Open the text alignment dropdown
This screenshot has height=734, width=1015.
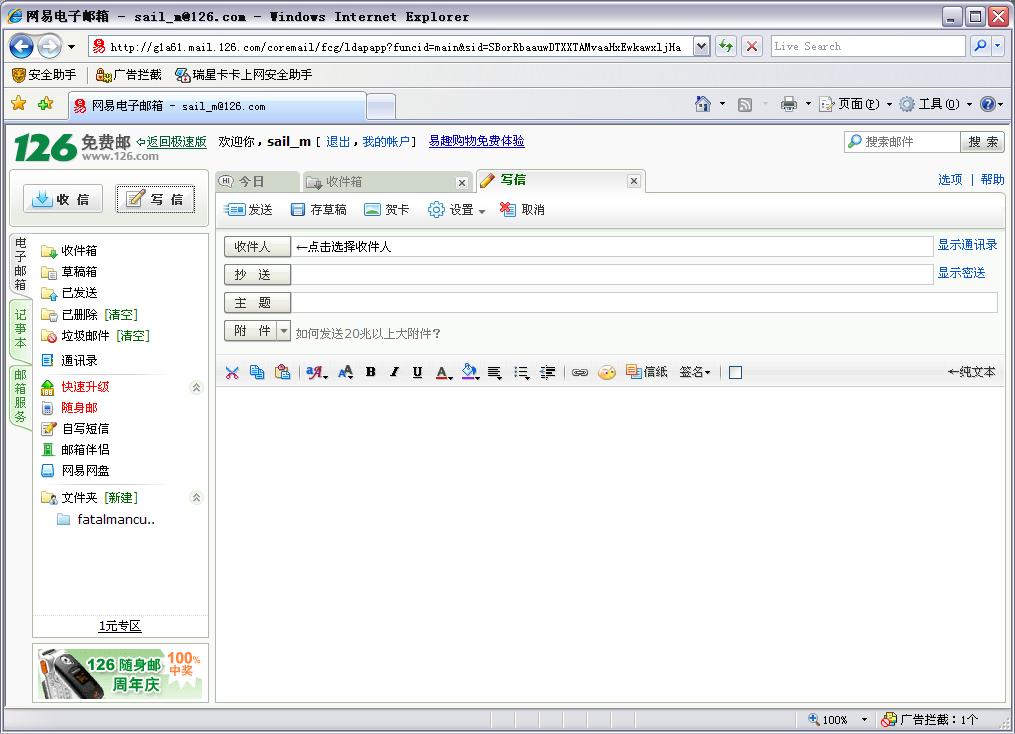coord(495,372)
